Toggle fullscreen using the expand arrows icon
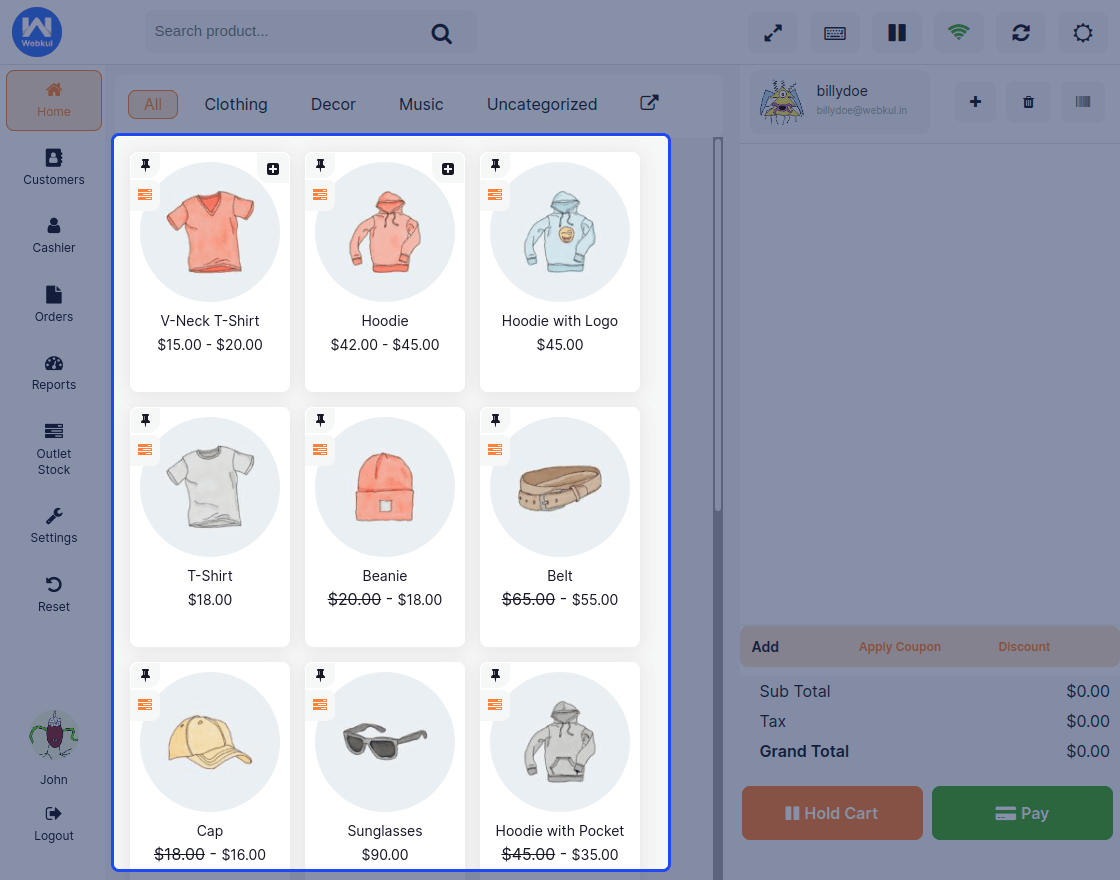The image size is (1120, 880). point(772,32)
